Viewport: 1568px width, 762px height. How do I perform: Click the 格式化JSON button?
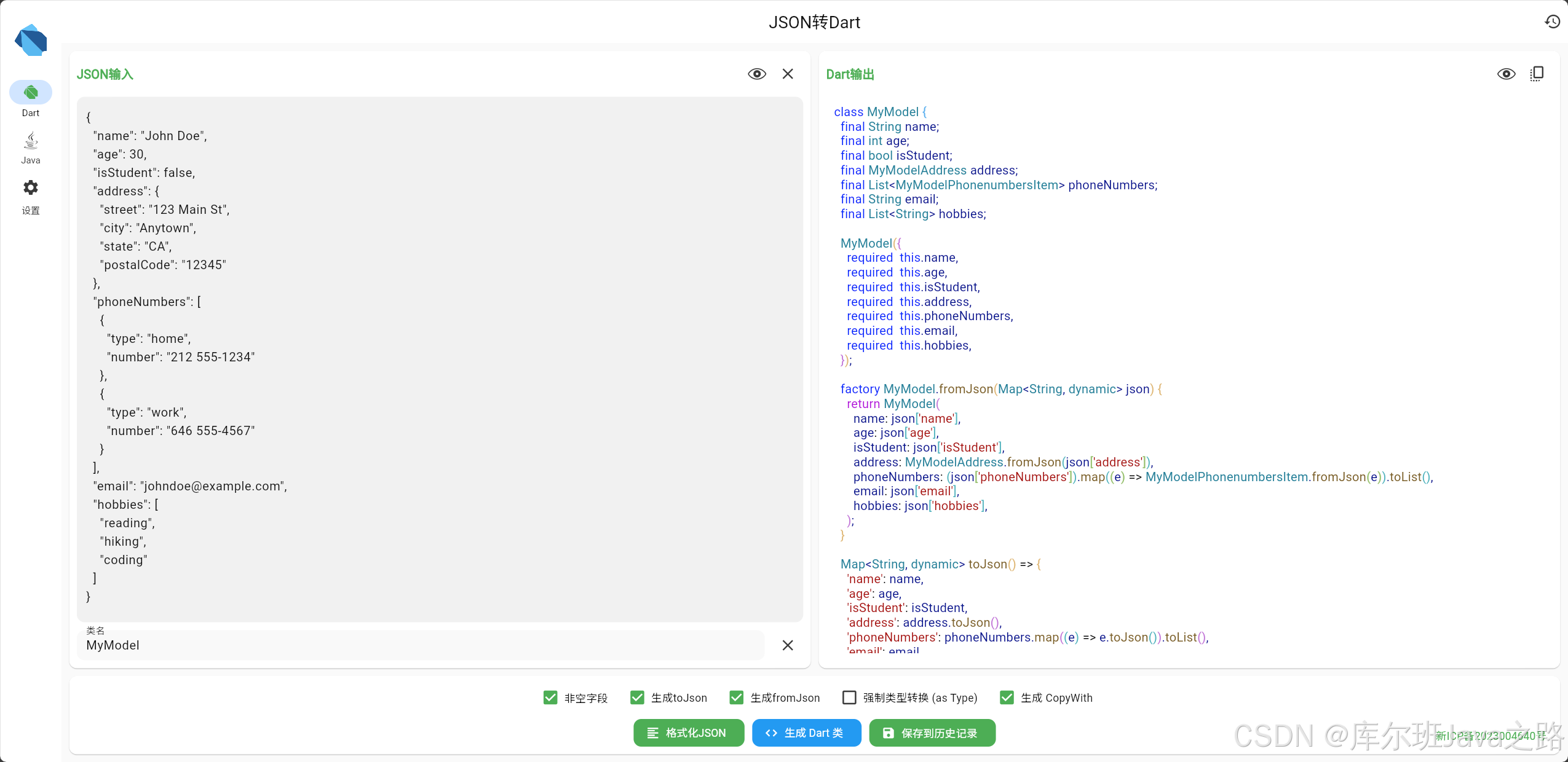tap(688, 733)
